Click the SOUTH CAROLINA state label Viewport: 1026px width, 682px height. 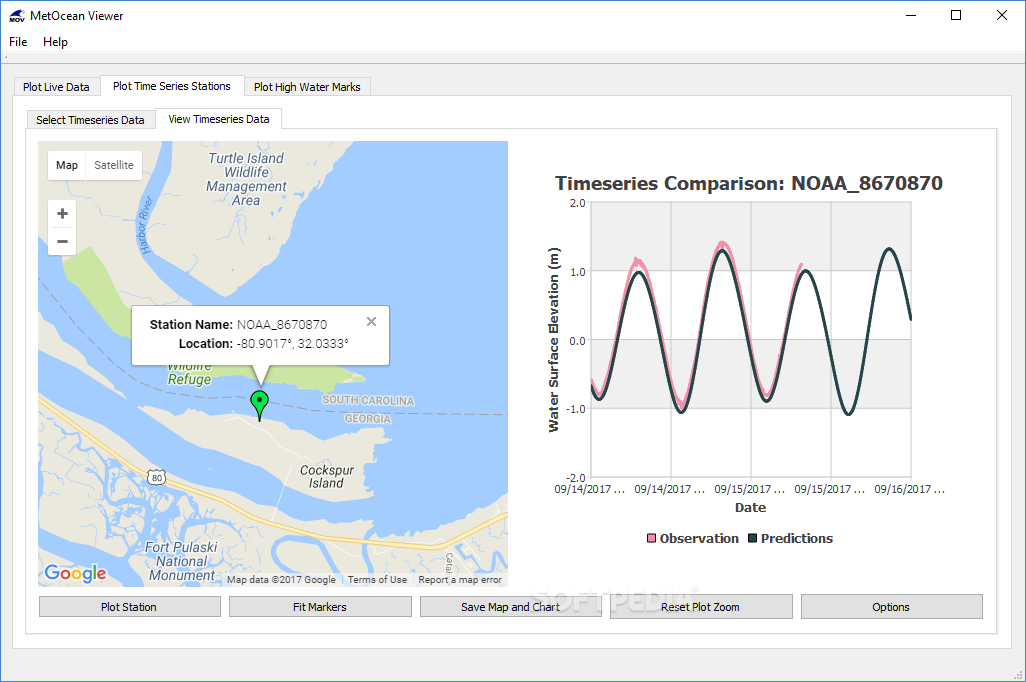[x=368, y=400]
